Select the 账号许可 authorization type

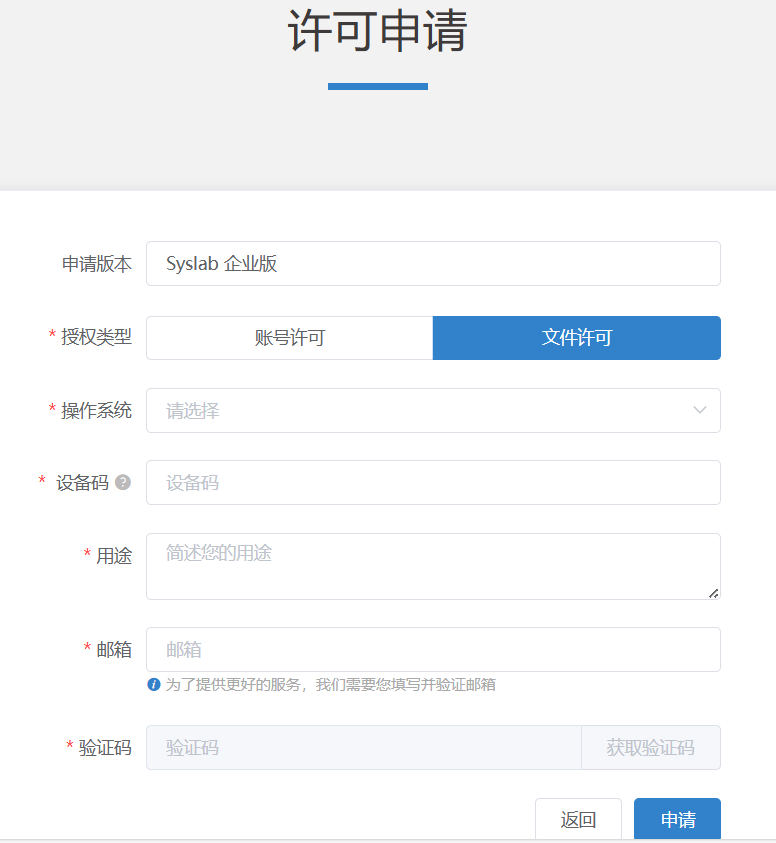(x=289, y=338)
